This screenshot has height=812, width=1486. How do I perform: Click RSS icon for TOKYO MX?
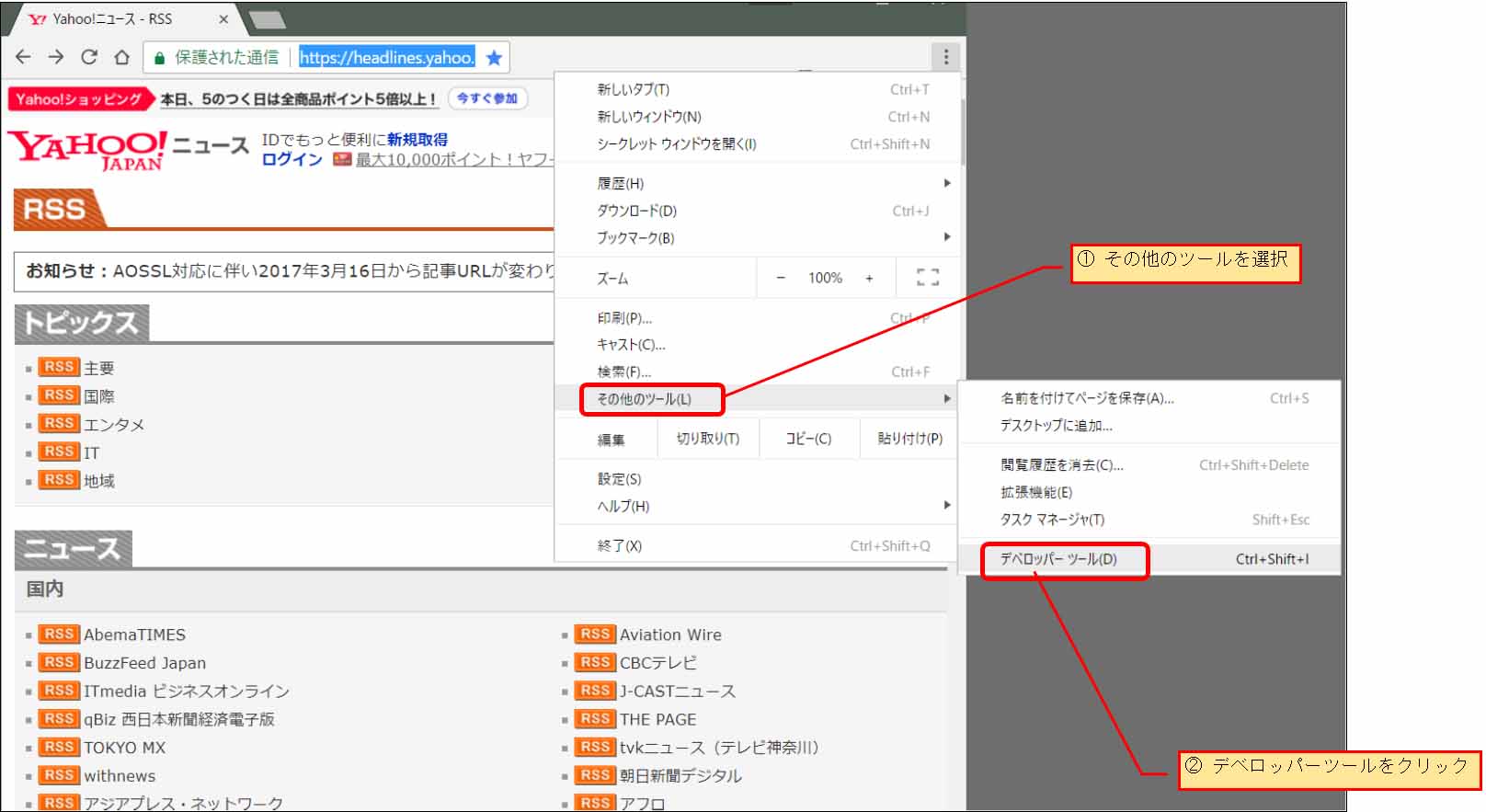(59, 748)
